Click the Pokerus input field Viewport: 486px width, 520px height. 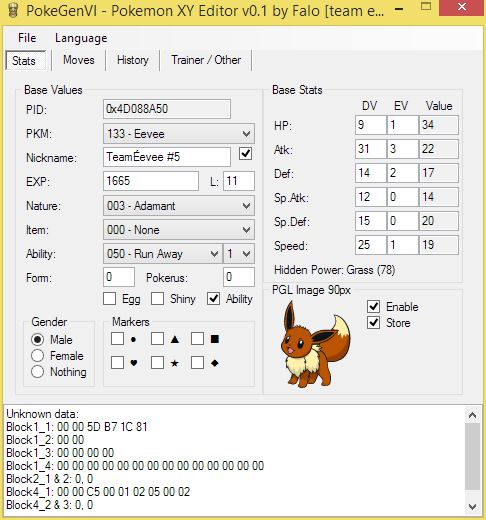pyautogui.click(x=239, y=277)
